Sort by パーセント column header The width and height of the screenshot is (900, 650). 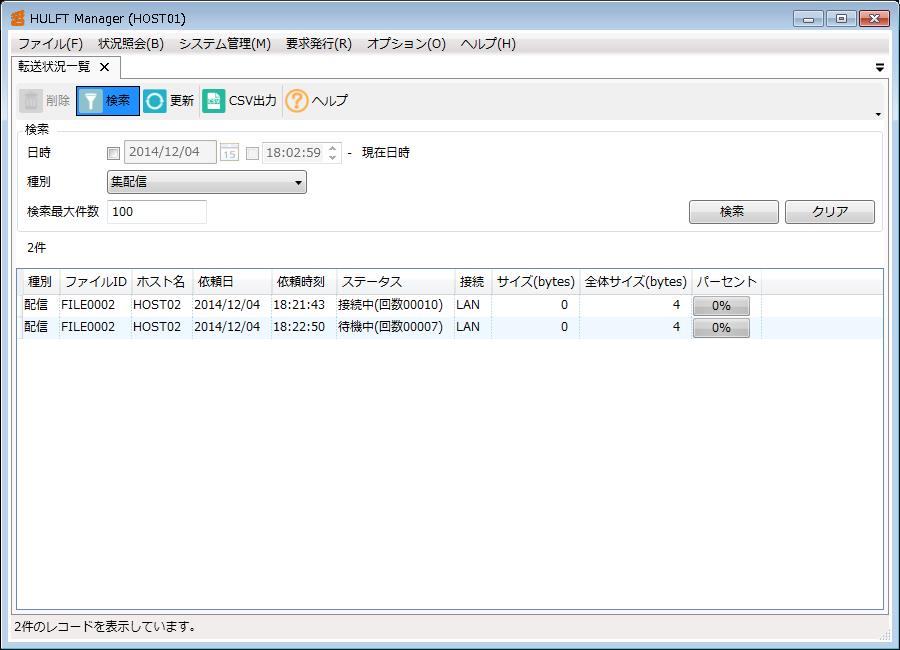(x=727, y=282)
